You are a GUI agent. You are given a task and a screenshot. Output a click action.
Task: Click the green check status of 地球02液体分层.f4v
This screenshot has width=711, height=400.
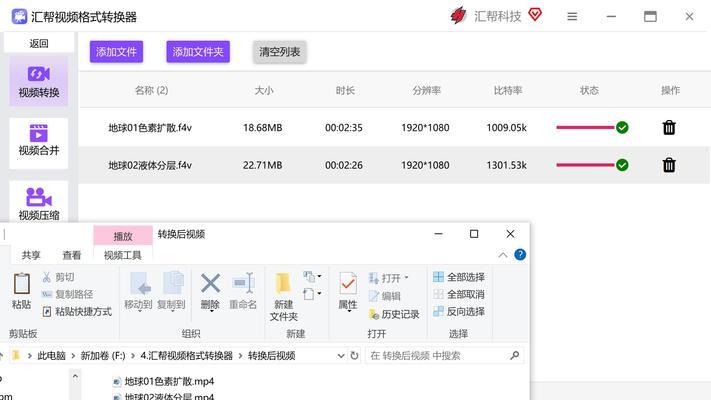[x=622, y=165]
